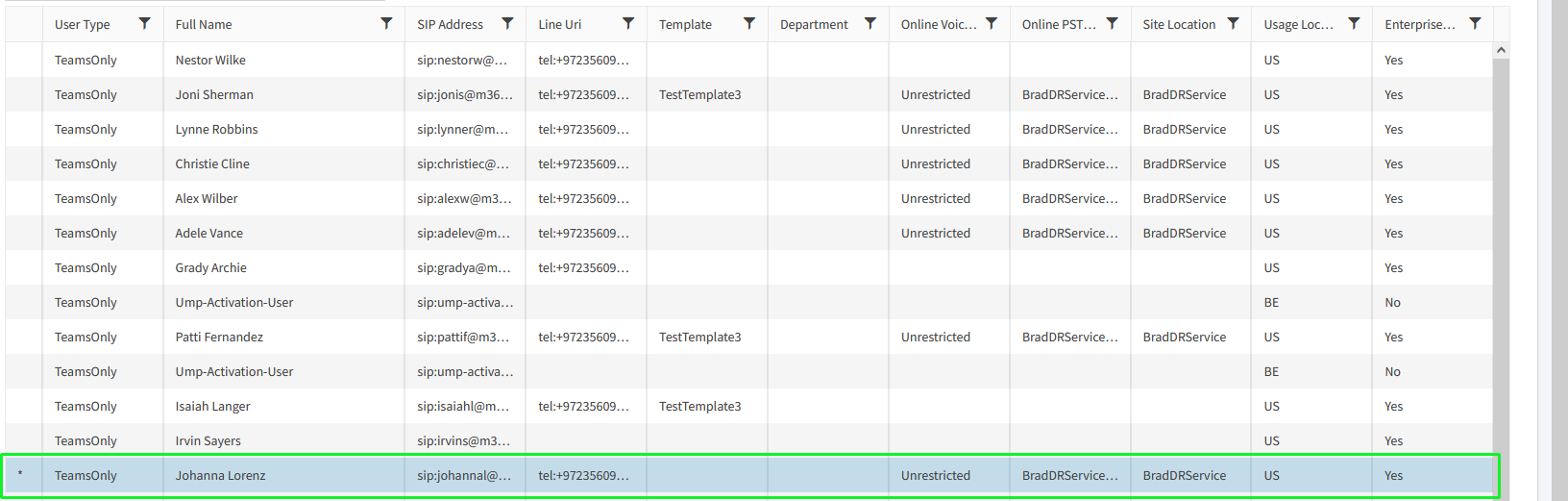Select the Nestor Wilke row
The width and height of the screenshot is (1568, 501).
[210, 60]
